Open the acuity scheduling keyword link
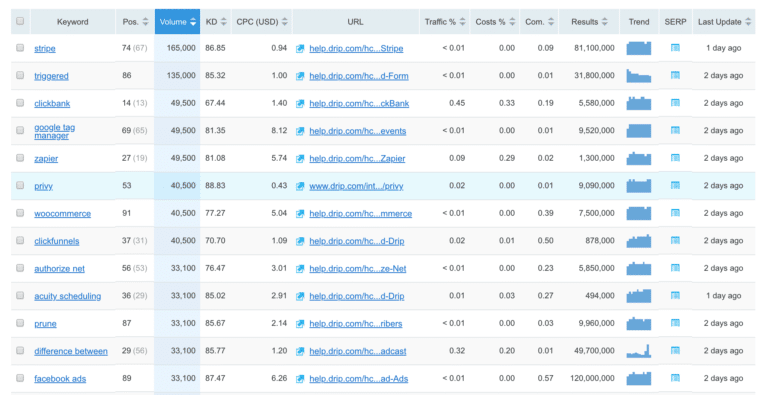This screenshot has height=395, width=768. pyautogui.click(x=68, y=296)
